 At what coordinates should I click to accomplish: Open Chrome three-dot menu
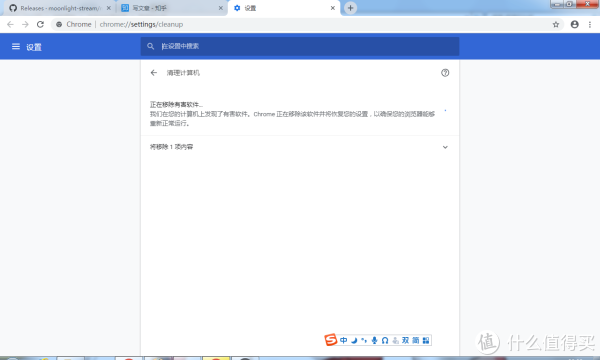[590, 24]
